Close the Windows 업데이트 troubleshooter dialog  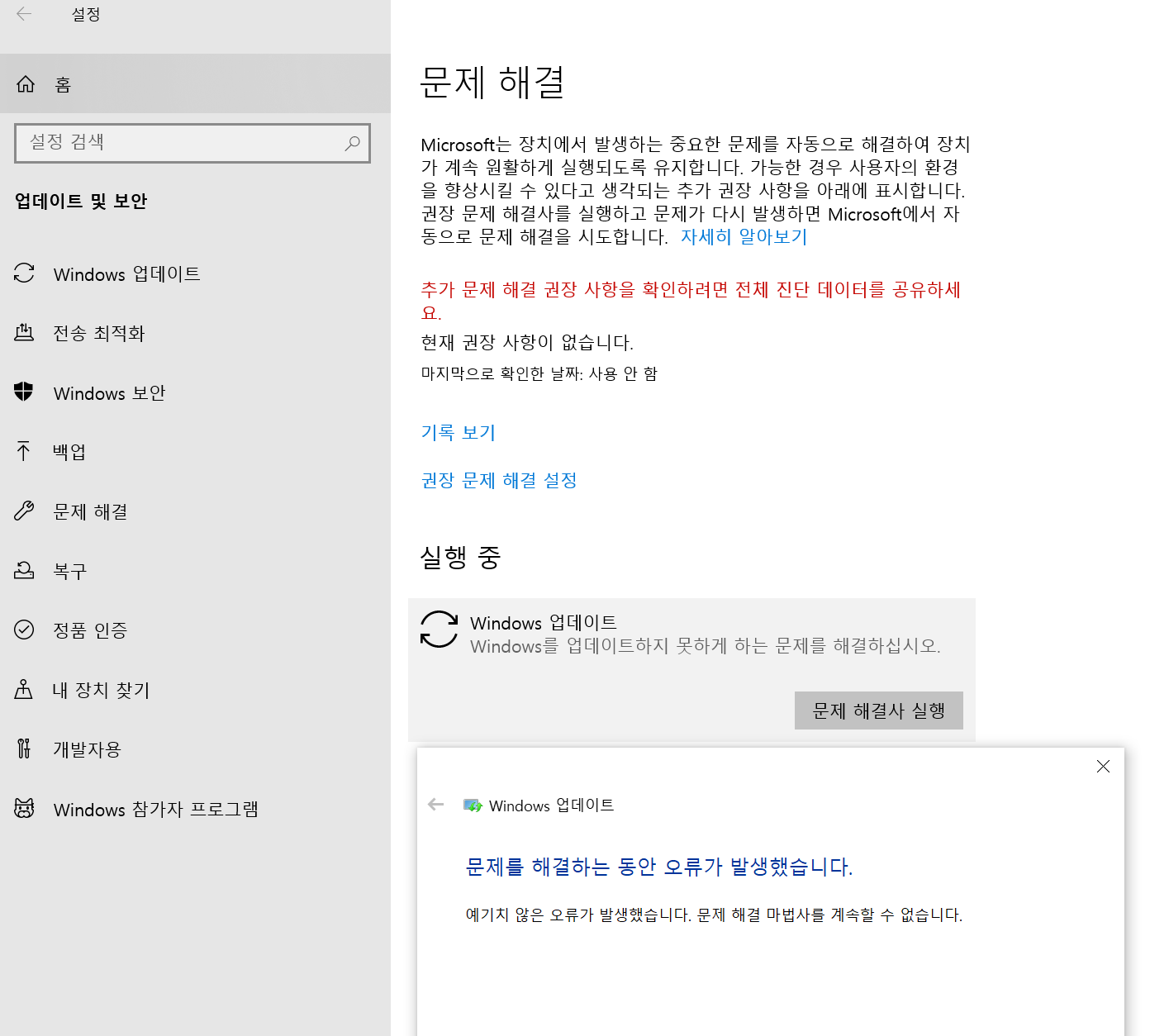1103,766
